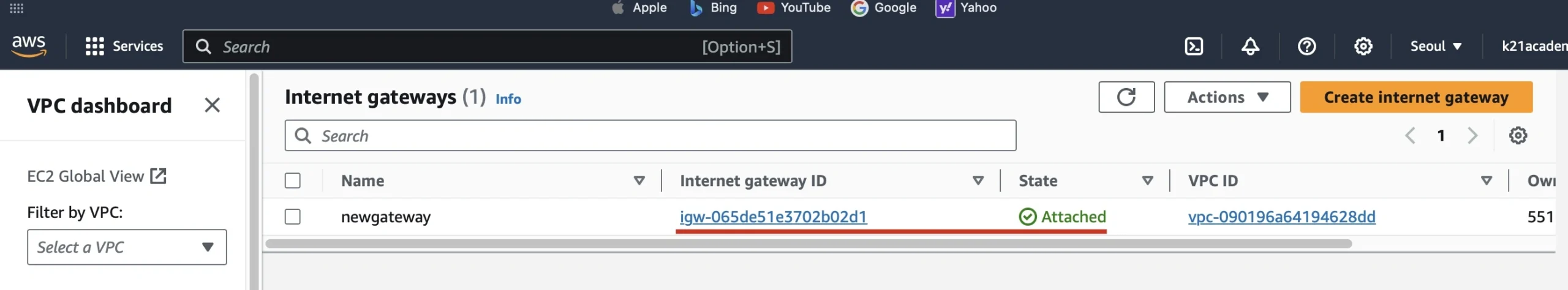Open console settings gear in top bar
The image size is (1568, 290).
1363,46
